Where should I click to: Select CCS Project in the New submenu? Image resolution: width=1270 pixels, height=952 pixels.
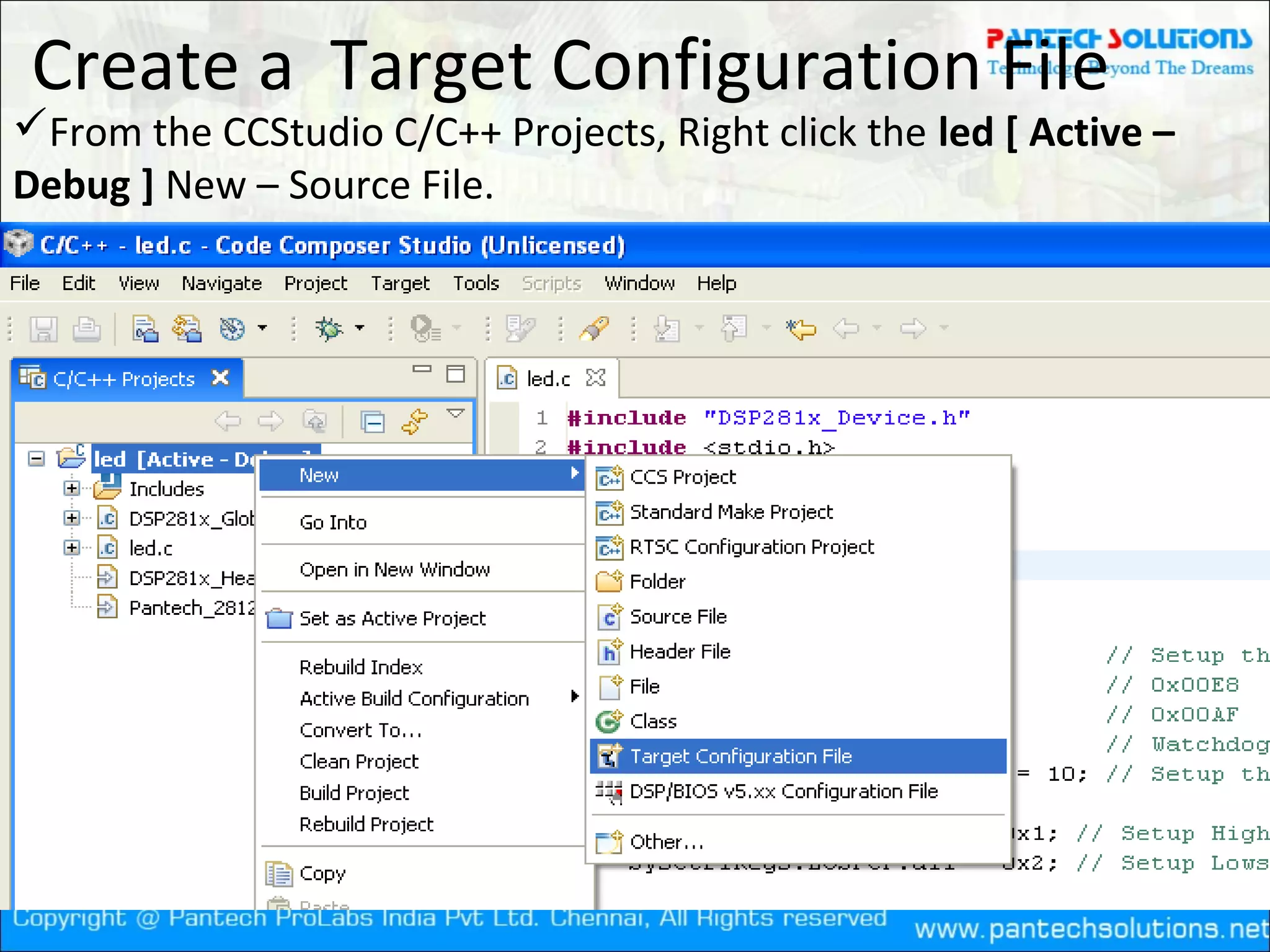tap(798, 477)
